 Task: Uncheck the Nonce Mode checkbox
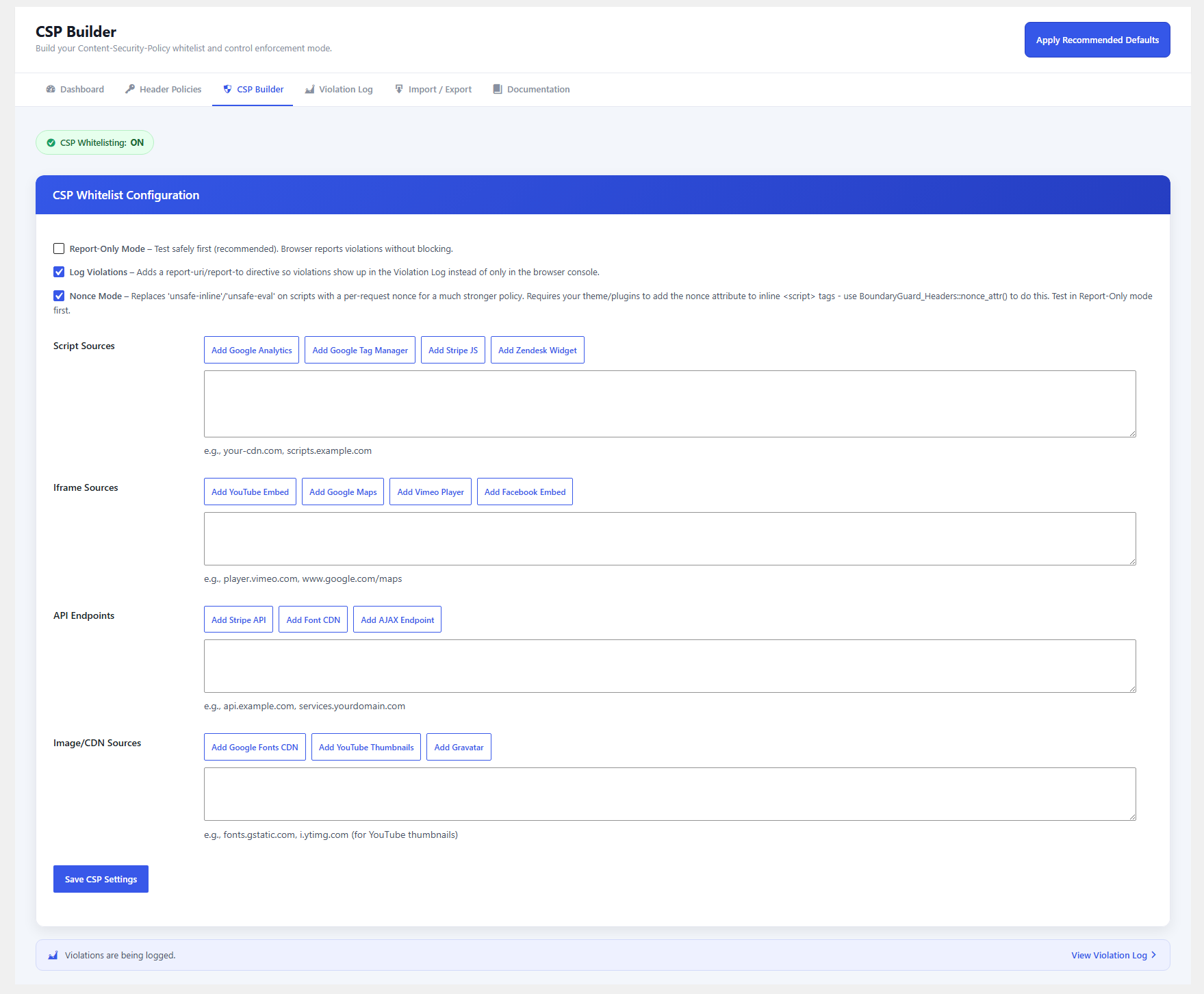coord(59,296)
